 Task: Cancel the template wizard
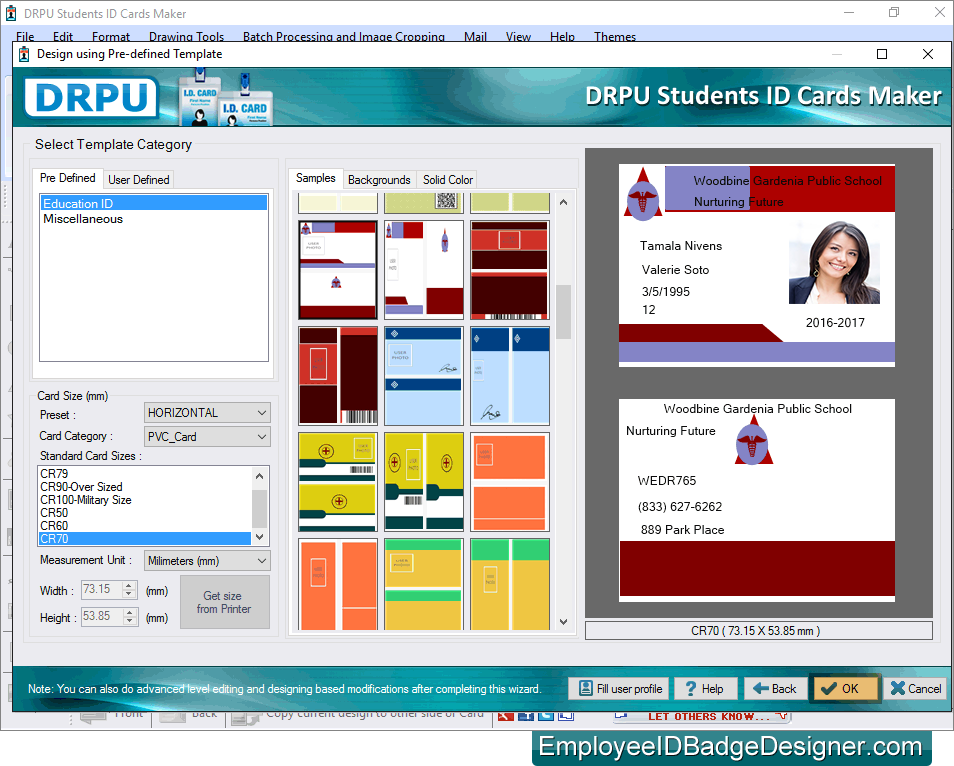[x=915, y=689]
